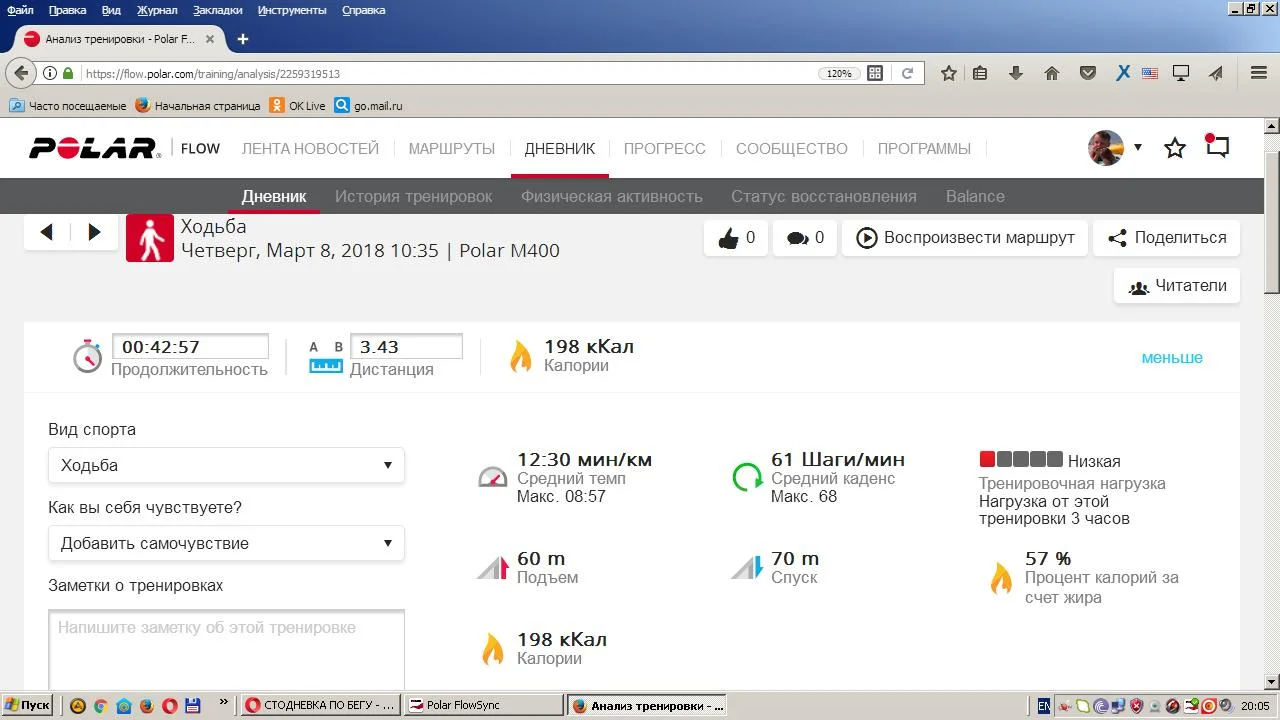Bookmark this page with the star icon
This screenshot has width=1280, height=720.
949,73
